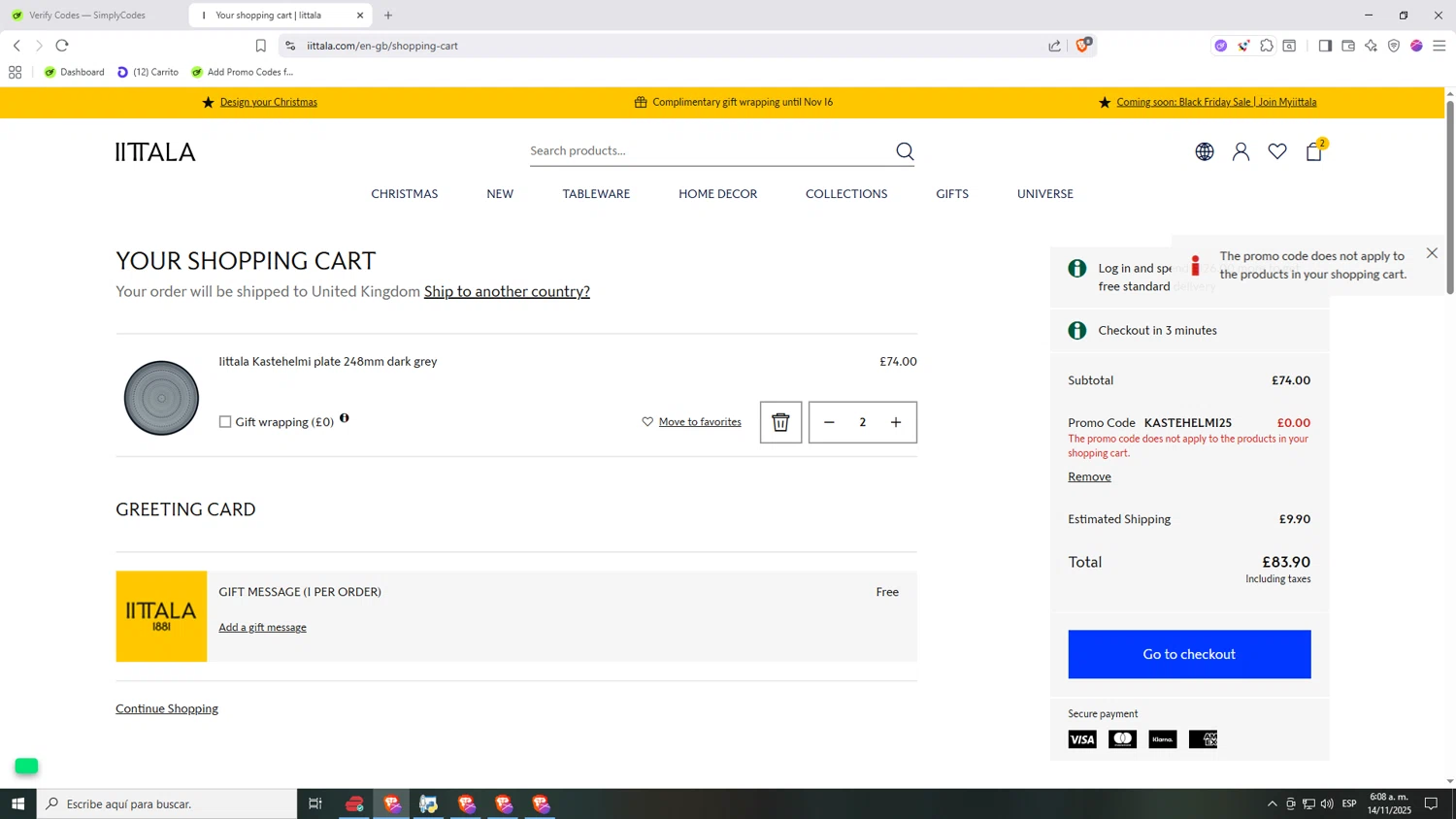Open Add Promo Codes bookmark

242,72
